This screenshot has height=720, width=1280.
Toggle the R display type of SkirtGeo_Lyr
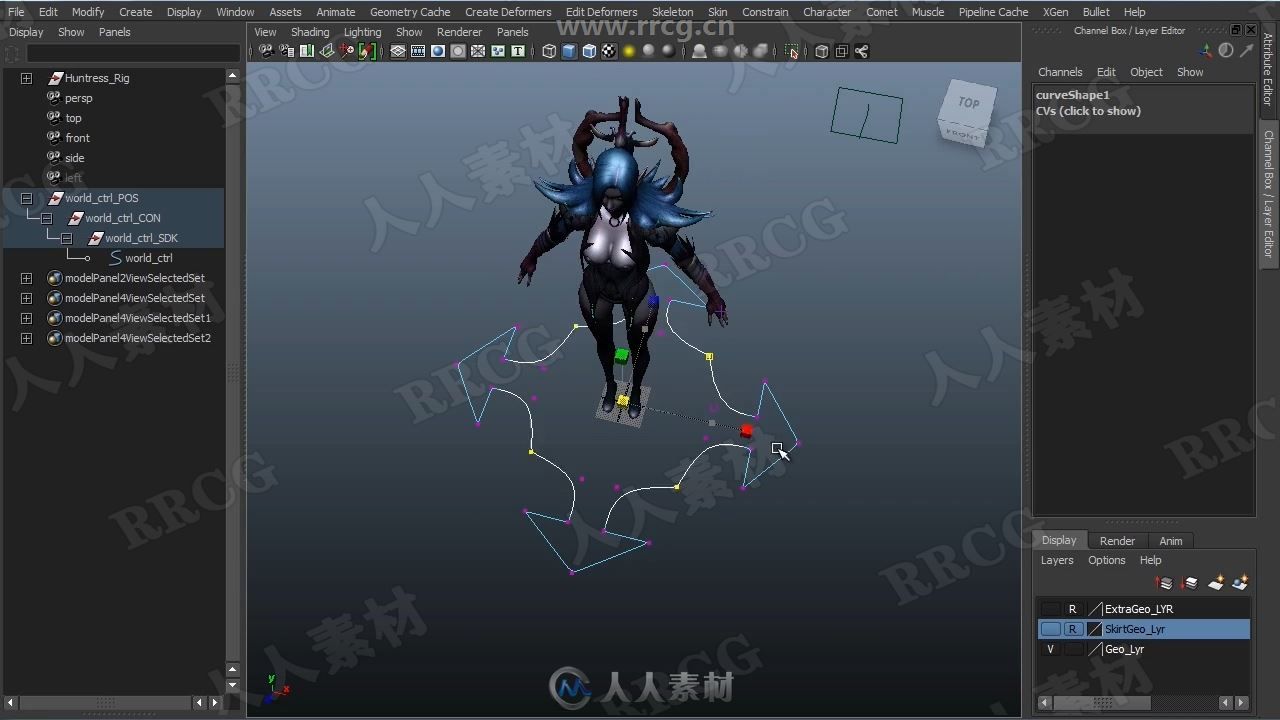coord(1073,629)
